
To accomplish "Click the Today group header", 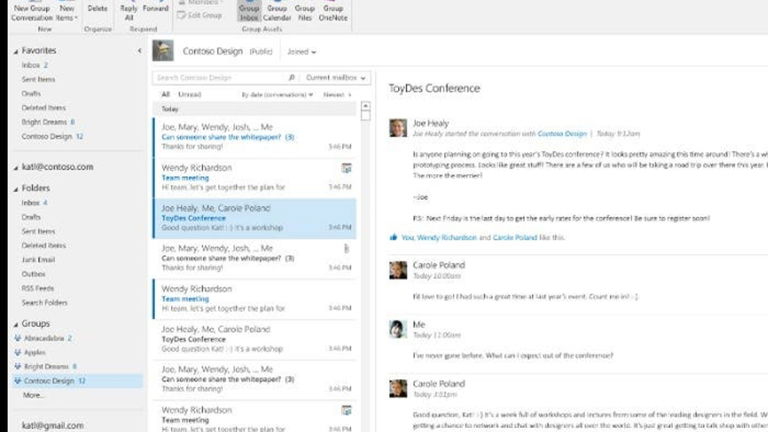I will pyautogui.click(x=255, y=109).
